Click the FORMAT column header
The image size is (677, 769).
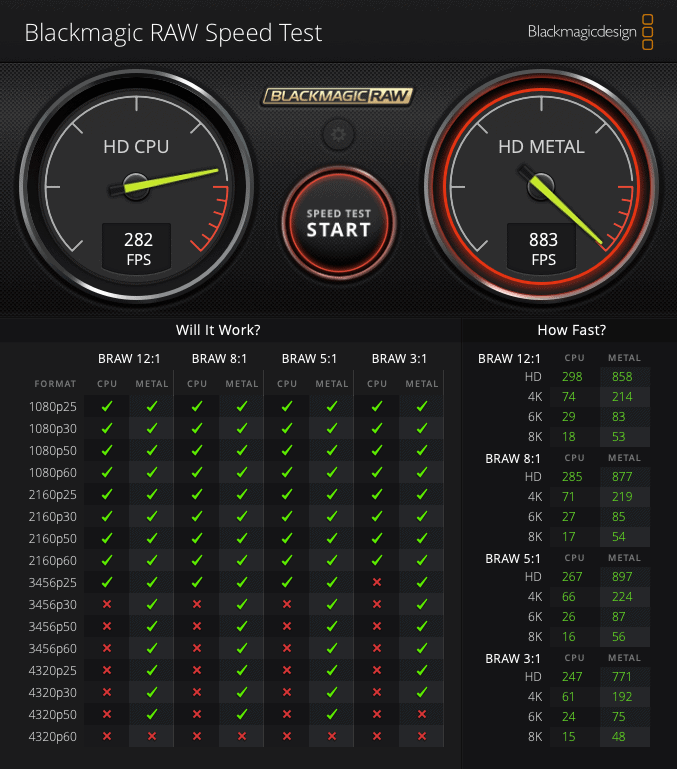[54, 384]
